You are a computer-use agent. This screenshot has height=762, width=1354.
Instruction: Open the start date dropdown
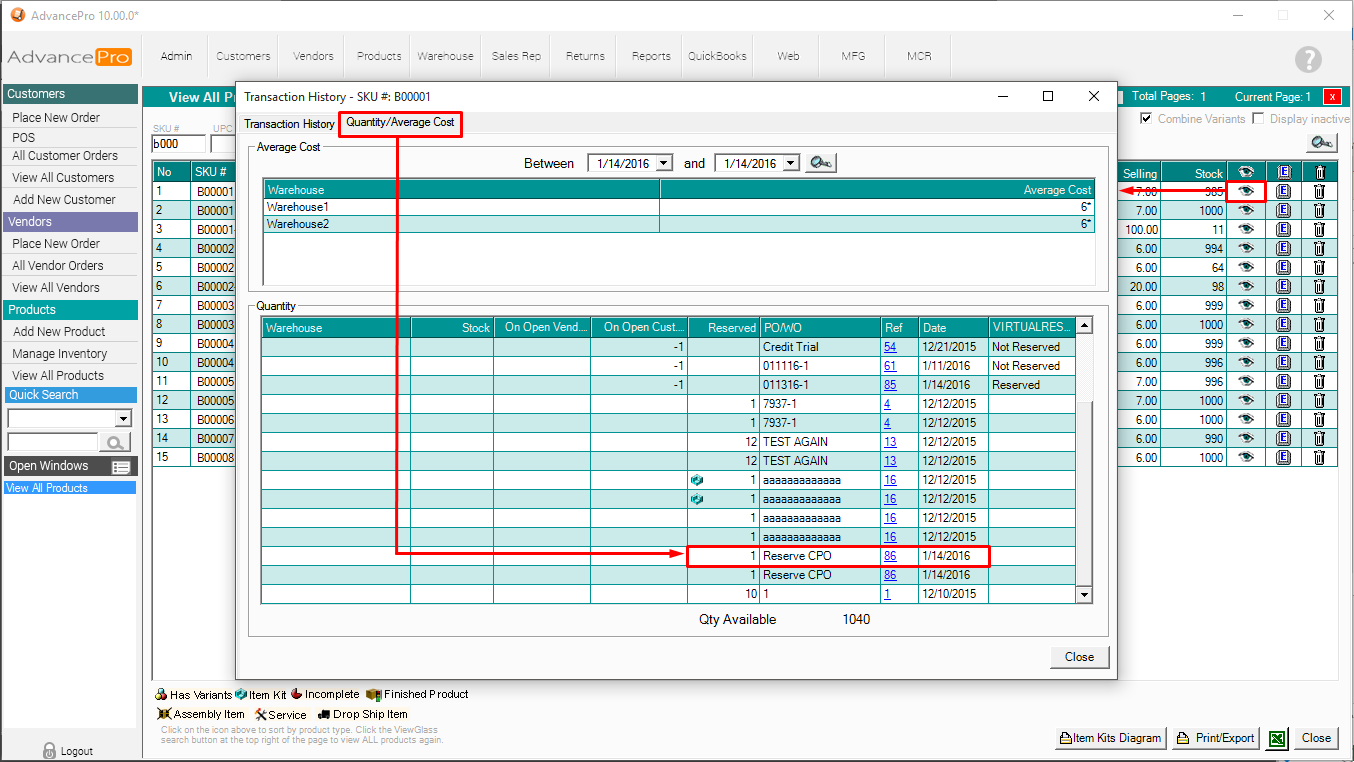[665, 163]
